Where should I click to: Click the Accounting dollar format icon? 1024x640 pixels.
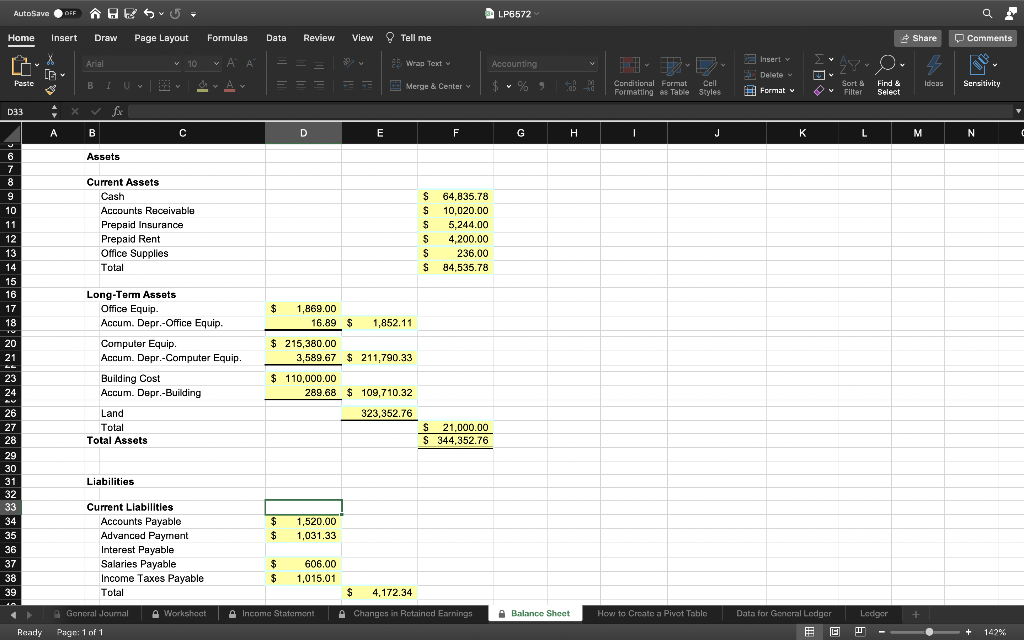[495, 86]
